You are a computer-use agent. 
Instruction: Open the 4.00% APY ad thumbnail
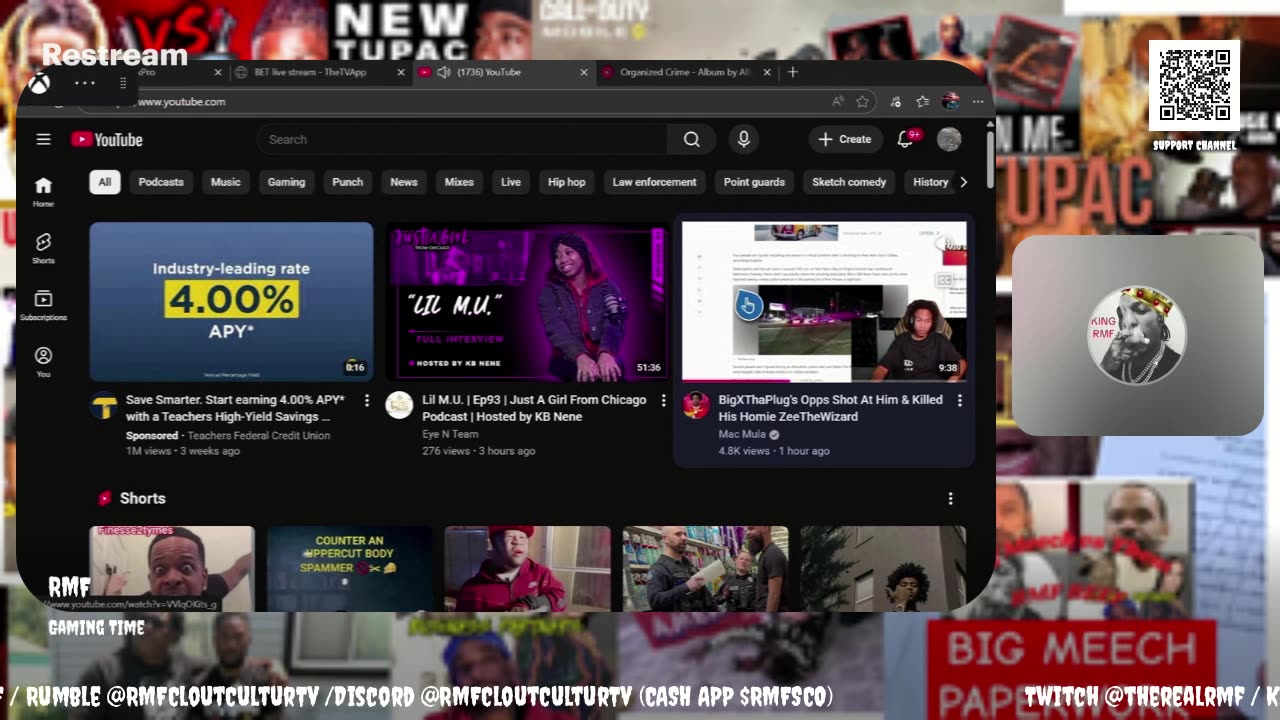[231, 302]
